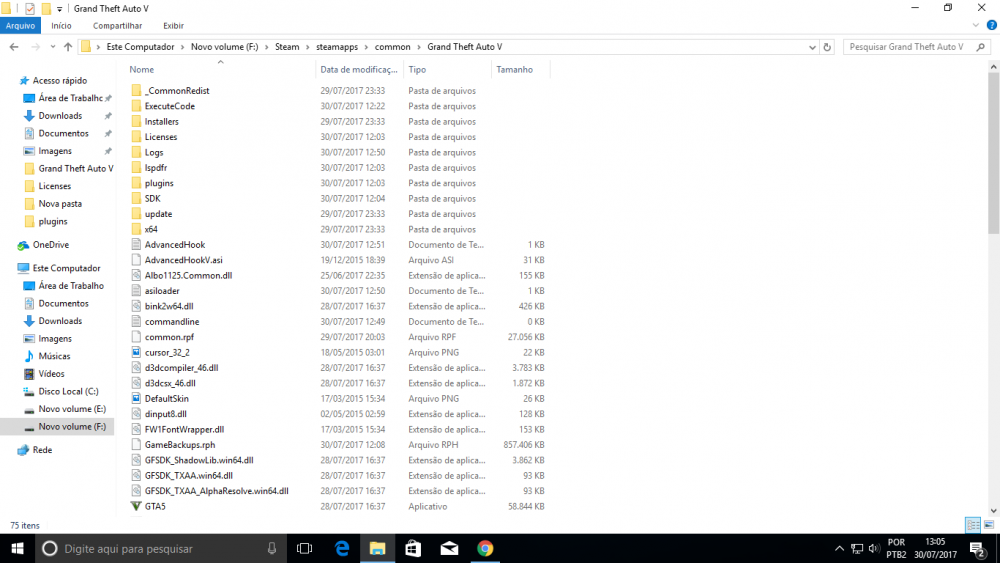Click the search magnifier icon
Image resolution: width=1000 pixels, height=563 pixels.
coord(981,47)
